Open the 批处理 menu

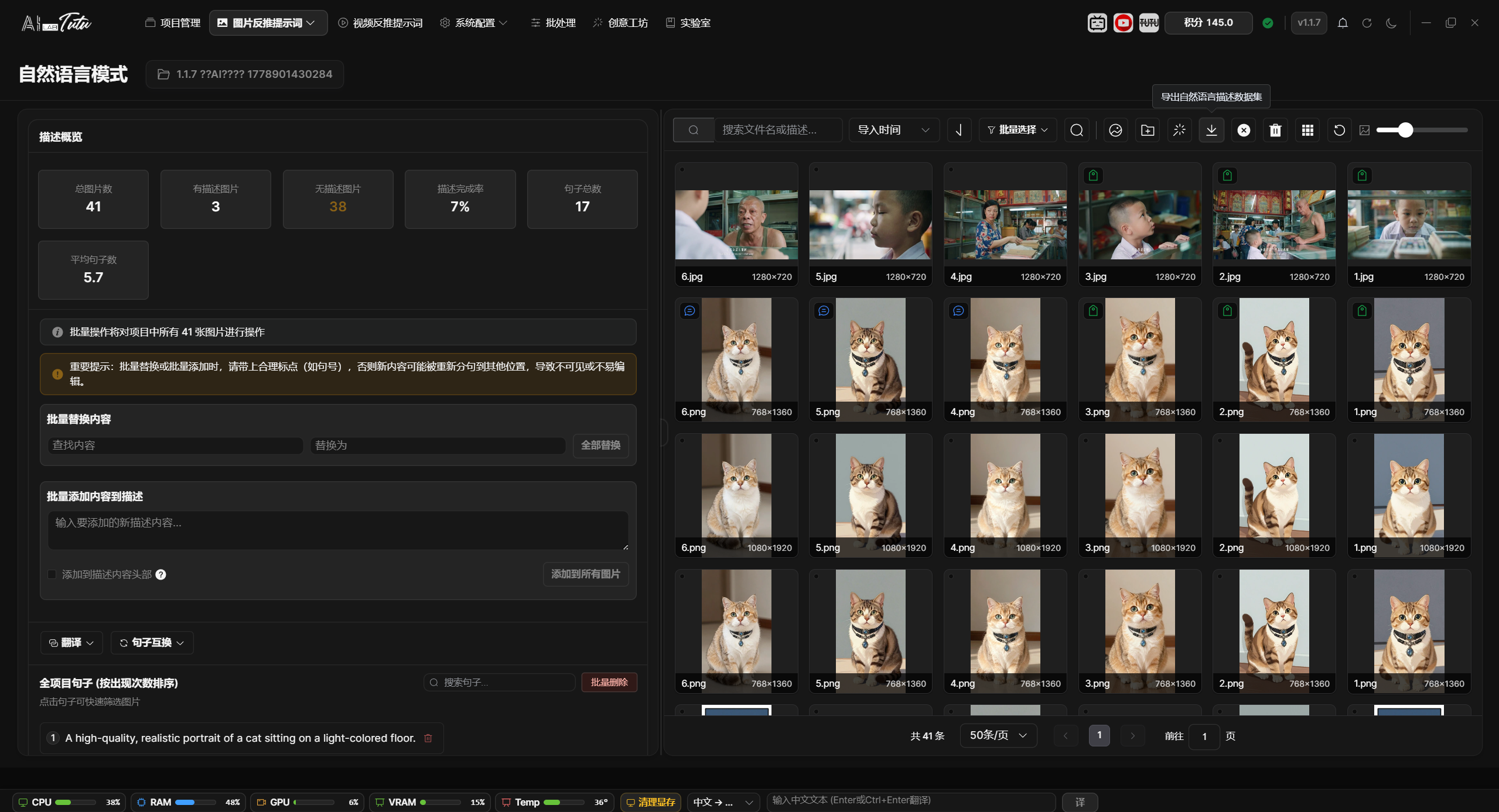[x=554, y=23]
